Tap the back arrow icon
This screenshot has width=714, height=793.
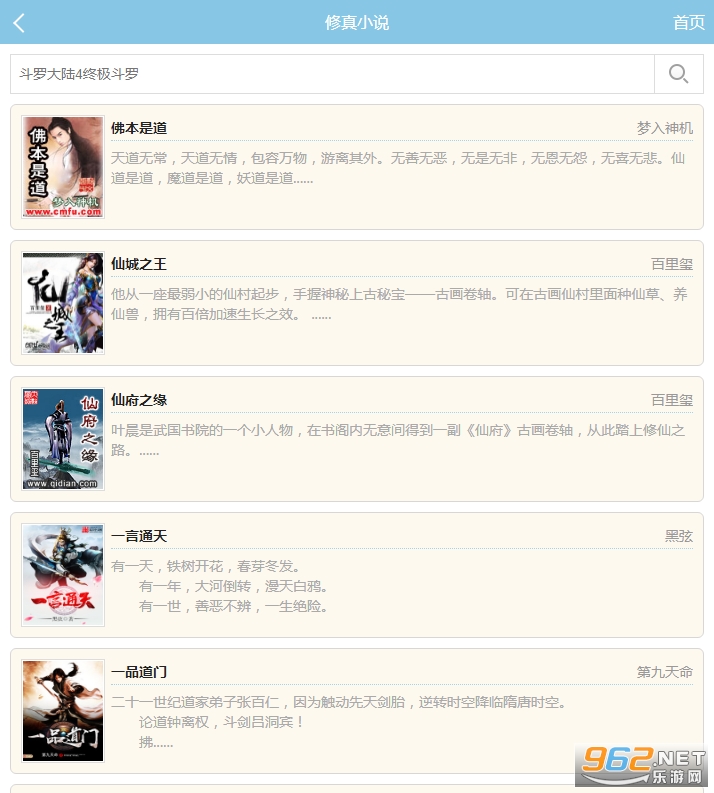coord(19,23)
